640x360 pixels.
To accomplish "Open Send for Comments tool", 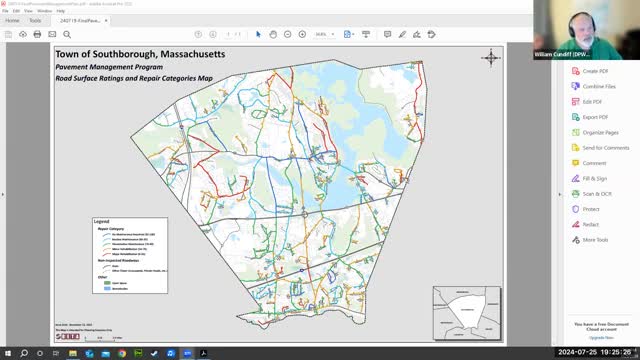I will click(600, 148).
